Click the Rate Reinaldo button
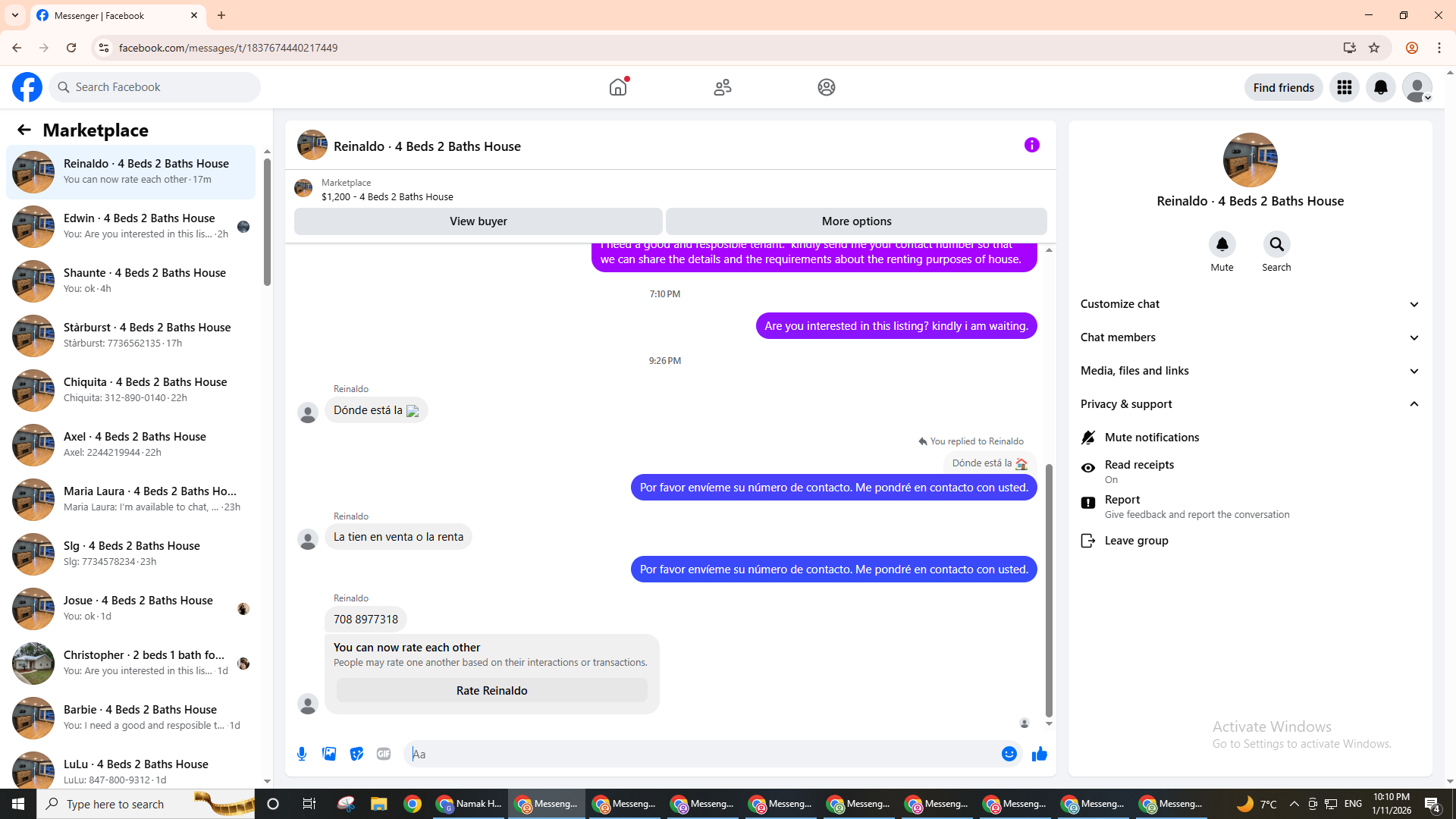Viewport: 1456px width, 819px height. click(491, 691)
